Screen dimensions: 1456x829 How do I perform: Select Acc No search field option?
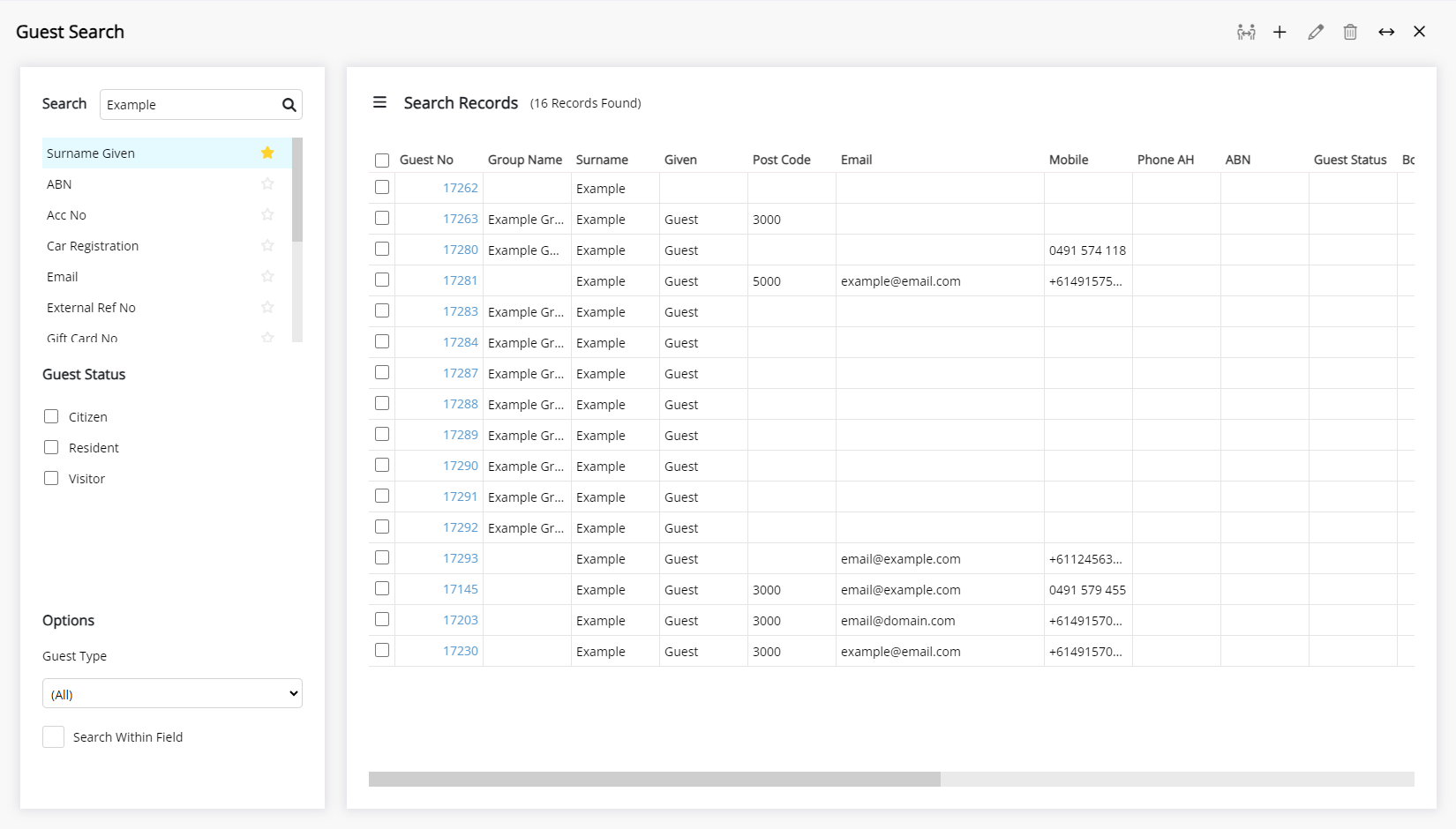(167, 215)
